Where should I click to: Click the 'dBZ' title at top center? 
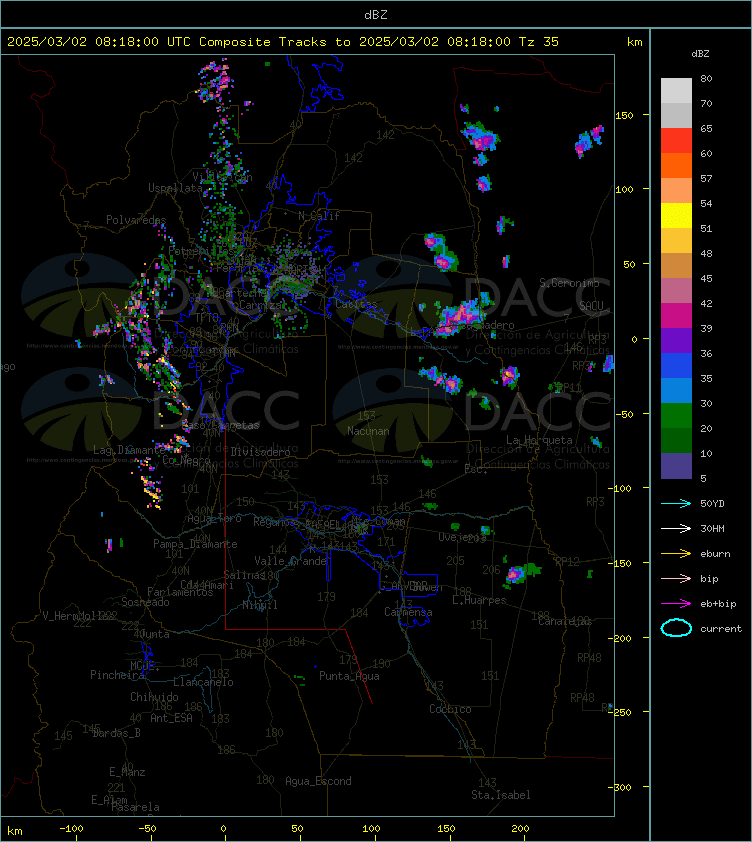[x=375, y=15]
